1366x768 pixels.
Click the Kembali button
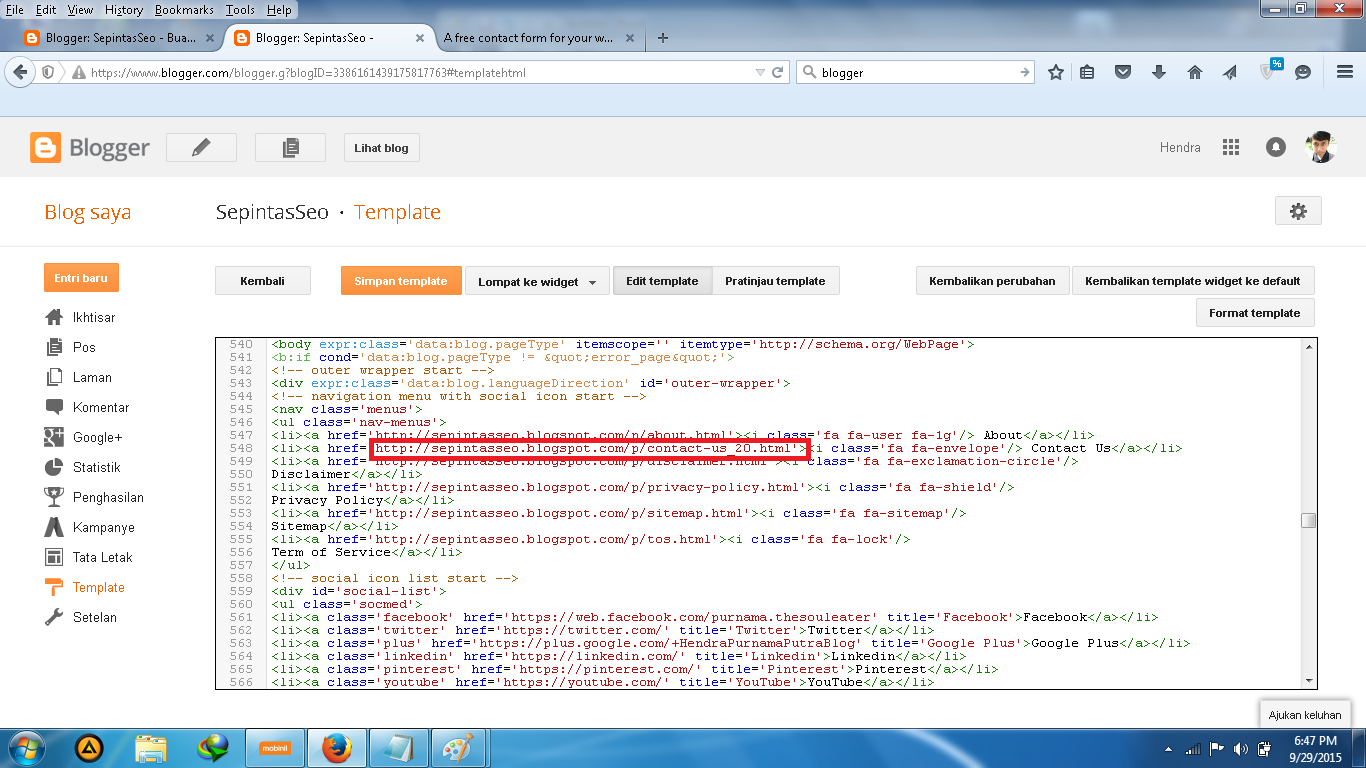[263, 281]
